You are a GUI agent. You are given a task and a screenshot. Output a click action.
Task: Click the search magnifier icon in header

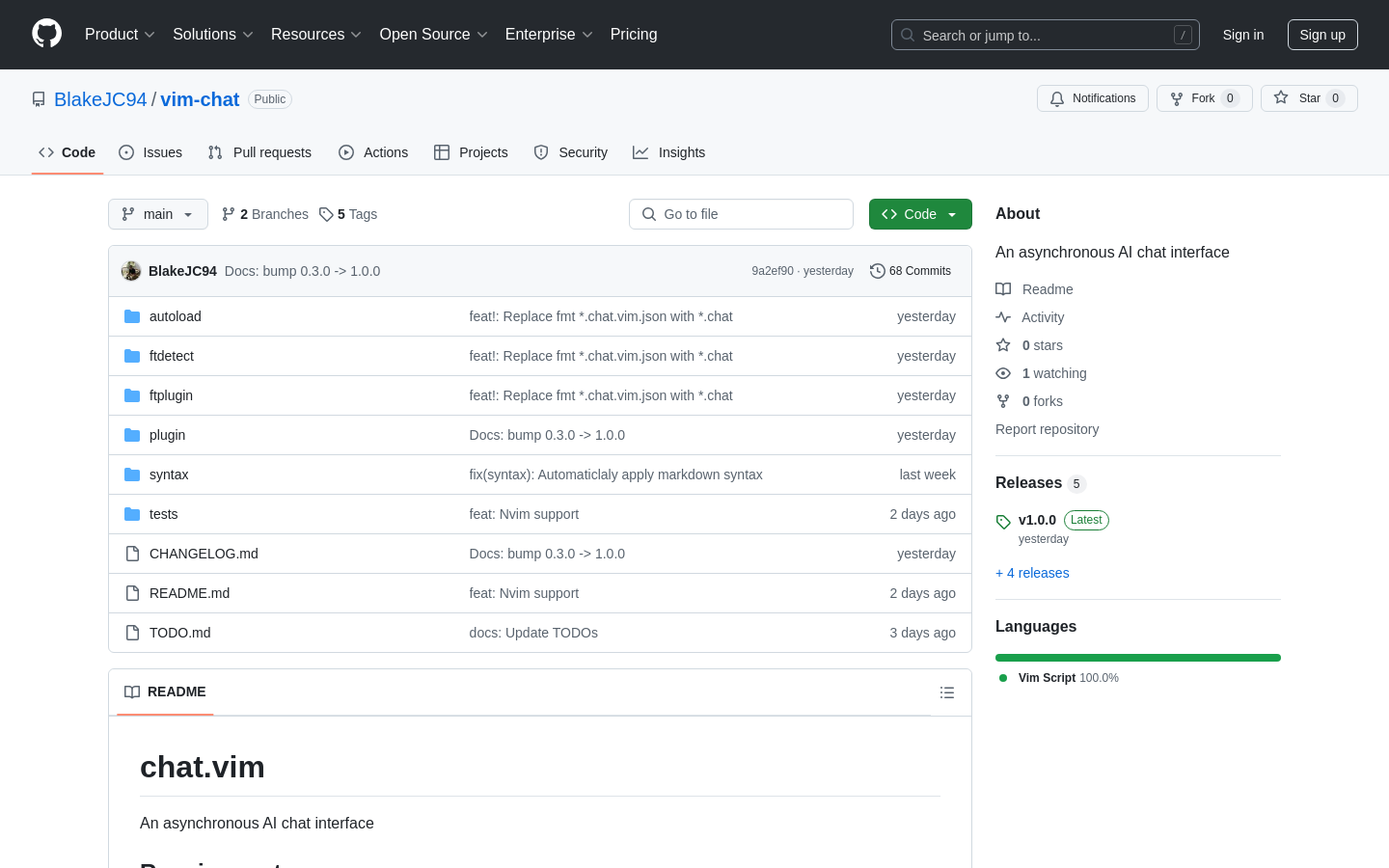click(x=908, y=35)
